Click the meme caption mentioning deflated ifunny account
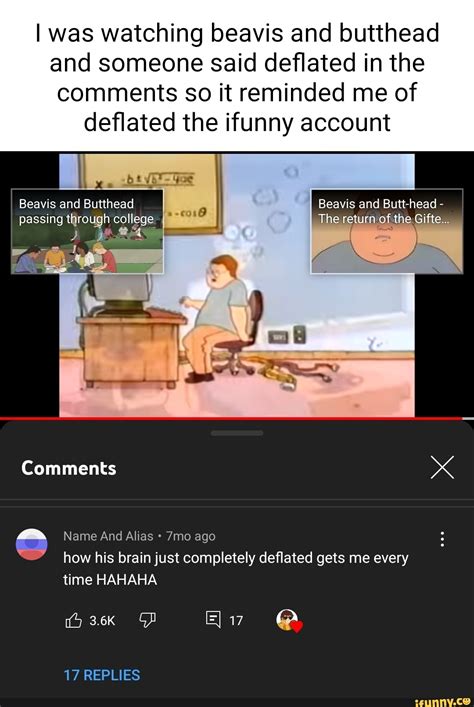Viewport: 474px width, 707px height. pos(237,78)
